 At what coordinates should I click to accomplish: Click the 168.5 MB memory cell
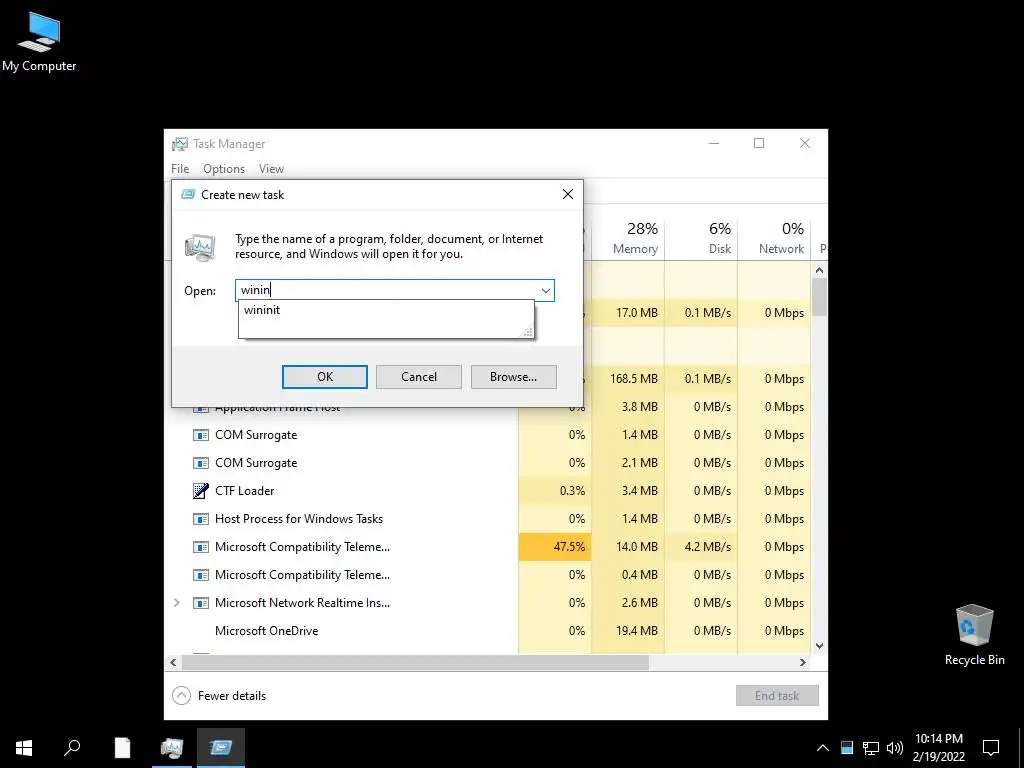628,379
